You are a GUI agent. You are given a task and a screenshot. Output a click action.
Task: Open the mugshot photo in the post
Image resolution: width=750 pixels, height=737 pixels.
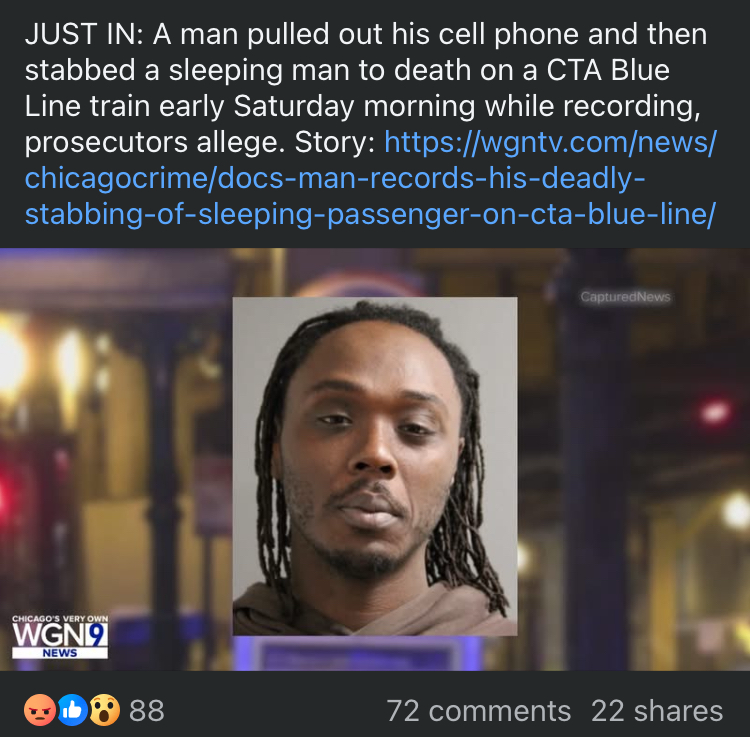(x=375, y=466)
